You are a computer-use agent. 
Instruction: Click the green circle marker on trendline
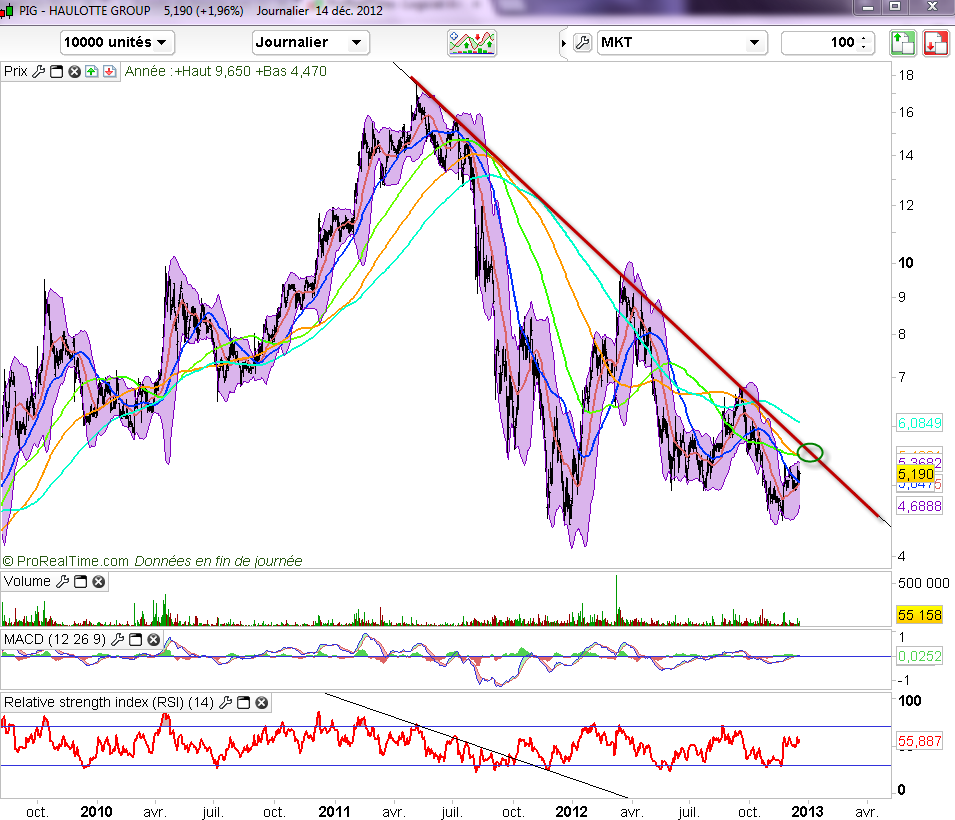[810, 453]
